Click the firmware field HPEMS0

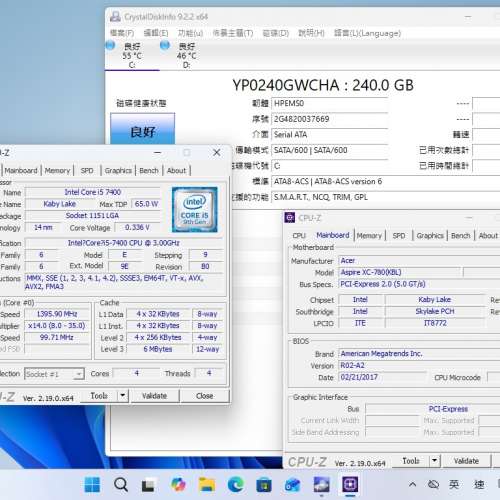[329, 103]
